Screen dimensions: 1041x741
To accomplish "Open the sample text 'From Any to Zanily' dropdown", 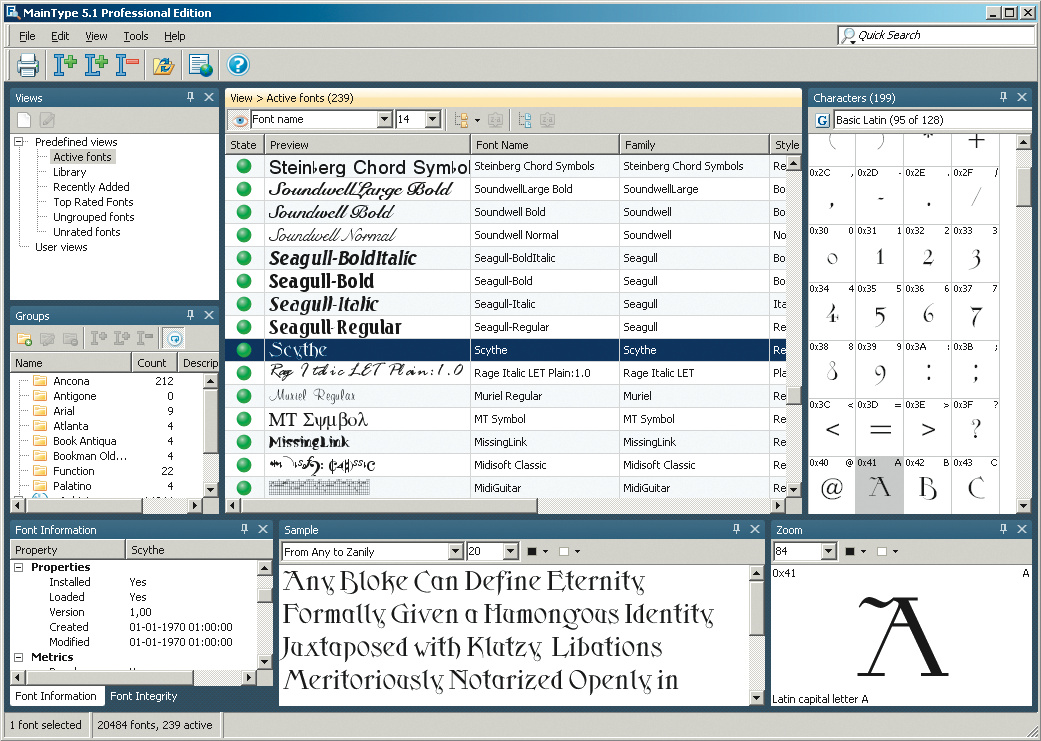I will pyautogui.click(x=455, y=551).
